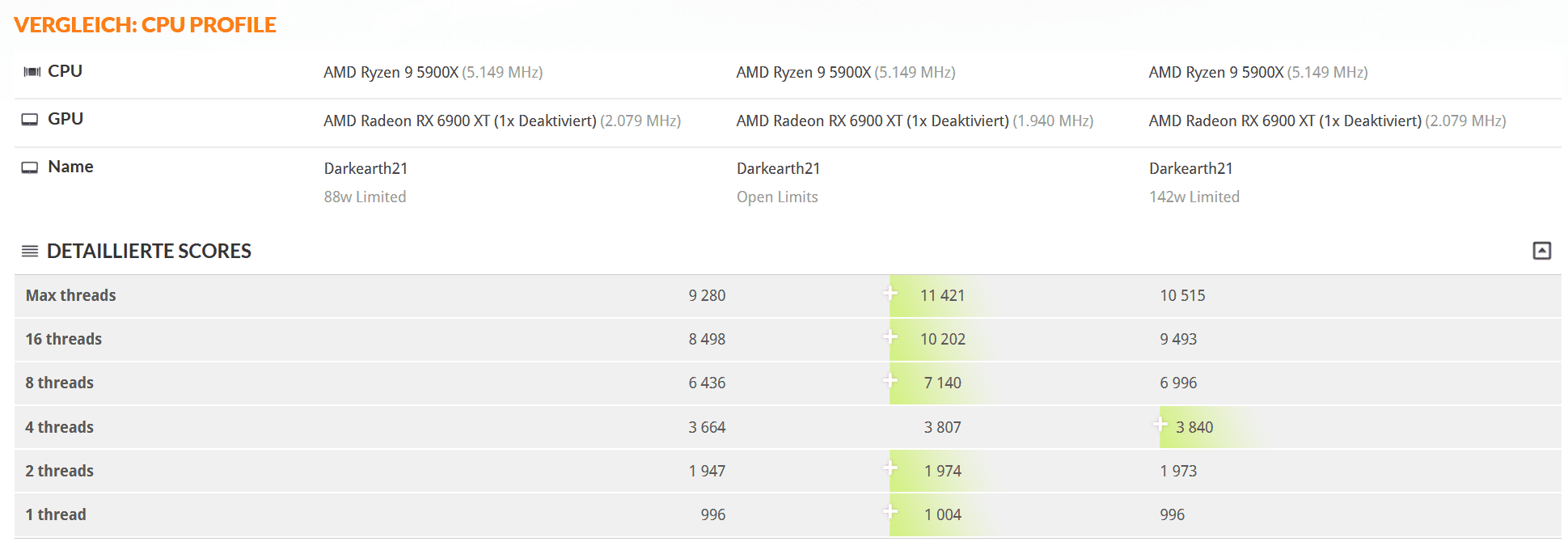
Task: Click the Radeon RX 6900 XT entry at 1.940 MHz
Action: pos(915,121)
